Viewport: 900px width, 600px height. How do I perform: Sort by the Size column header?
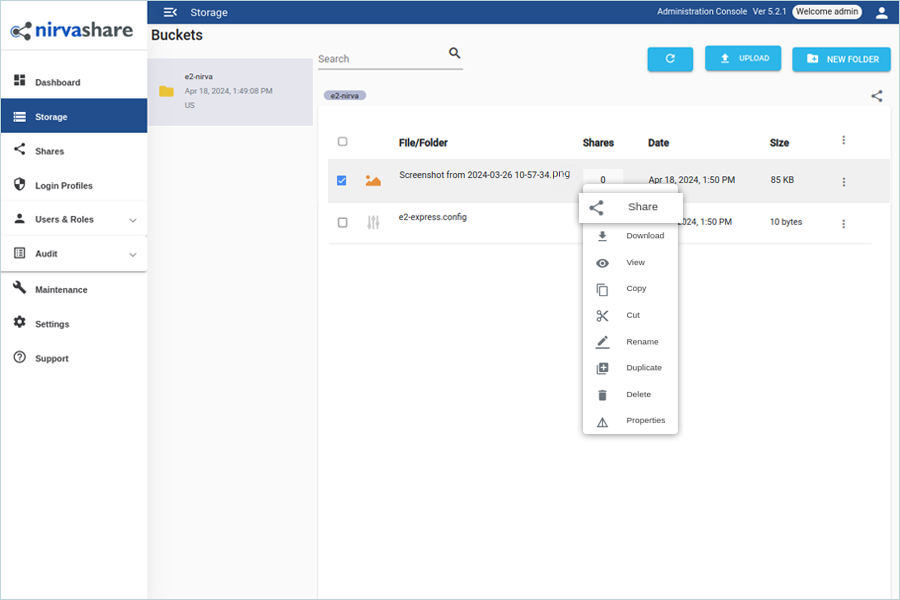click(x=779, y=142)
